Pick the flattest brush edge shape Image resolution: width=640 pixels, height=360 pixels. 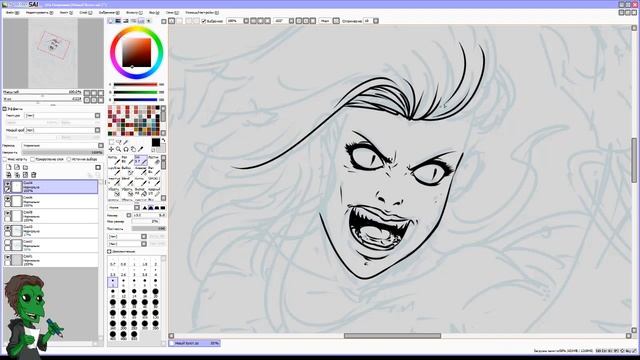pos(162,208)
